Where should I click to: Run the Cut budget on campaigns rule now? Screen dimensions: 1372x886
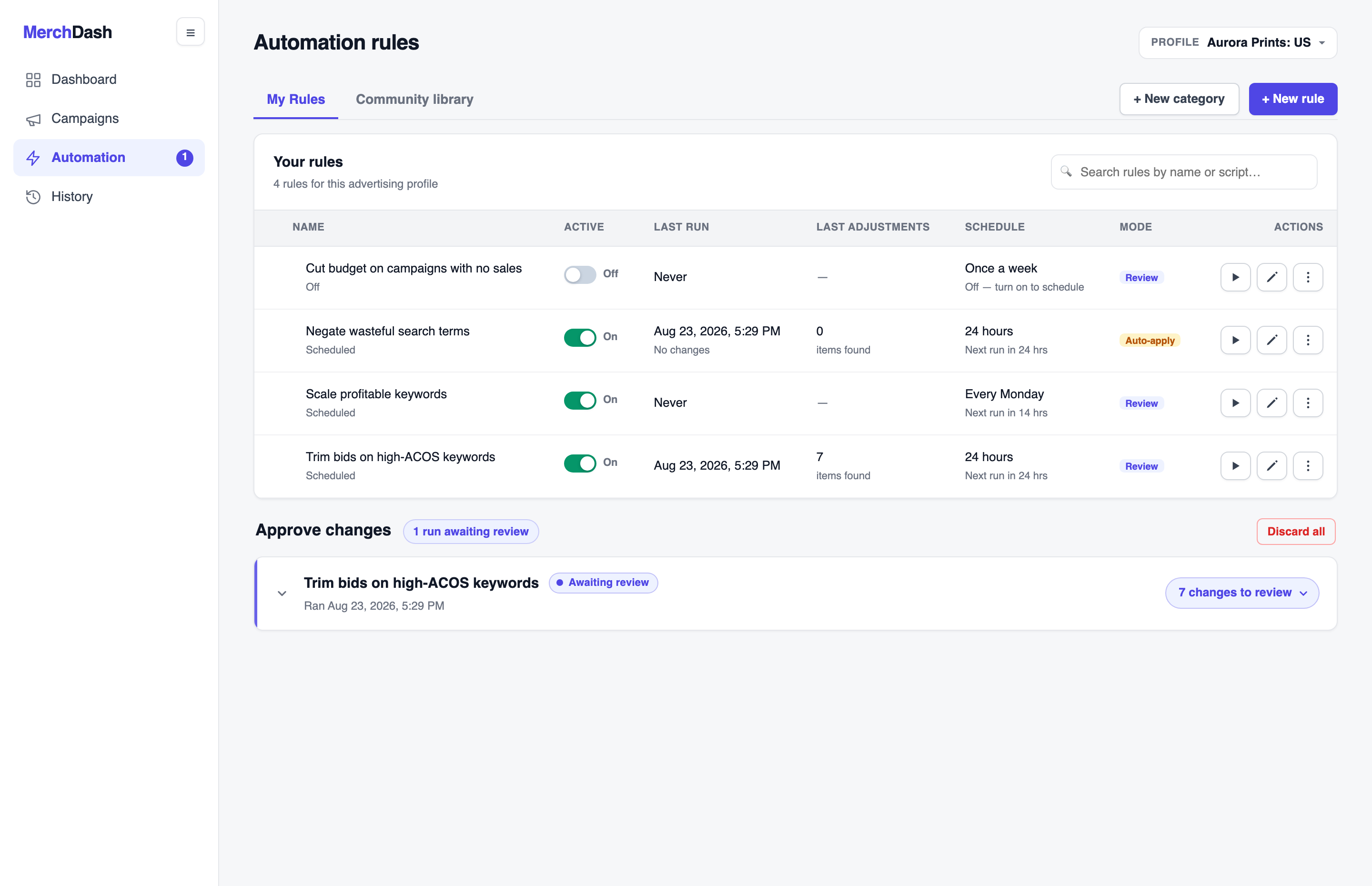click(1235, 277)
